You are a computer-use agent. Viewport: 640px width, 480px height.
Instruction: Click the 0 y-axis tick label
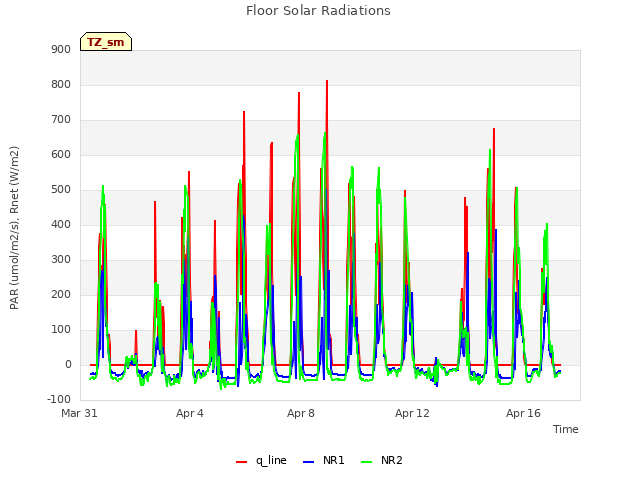[68, 365]
